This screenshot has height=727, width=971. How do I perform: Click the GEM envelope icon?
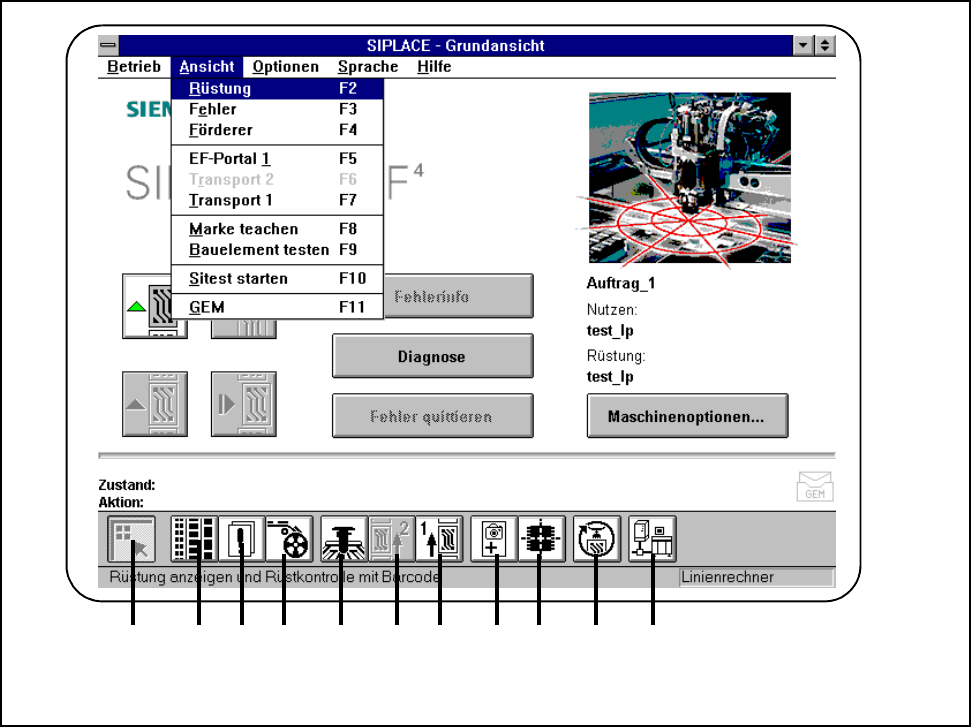point(815,487)
